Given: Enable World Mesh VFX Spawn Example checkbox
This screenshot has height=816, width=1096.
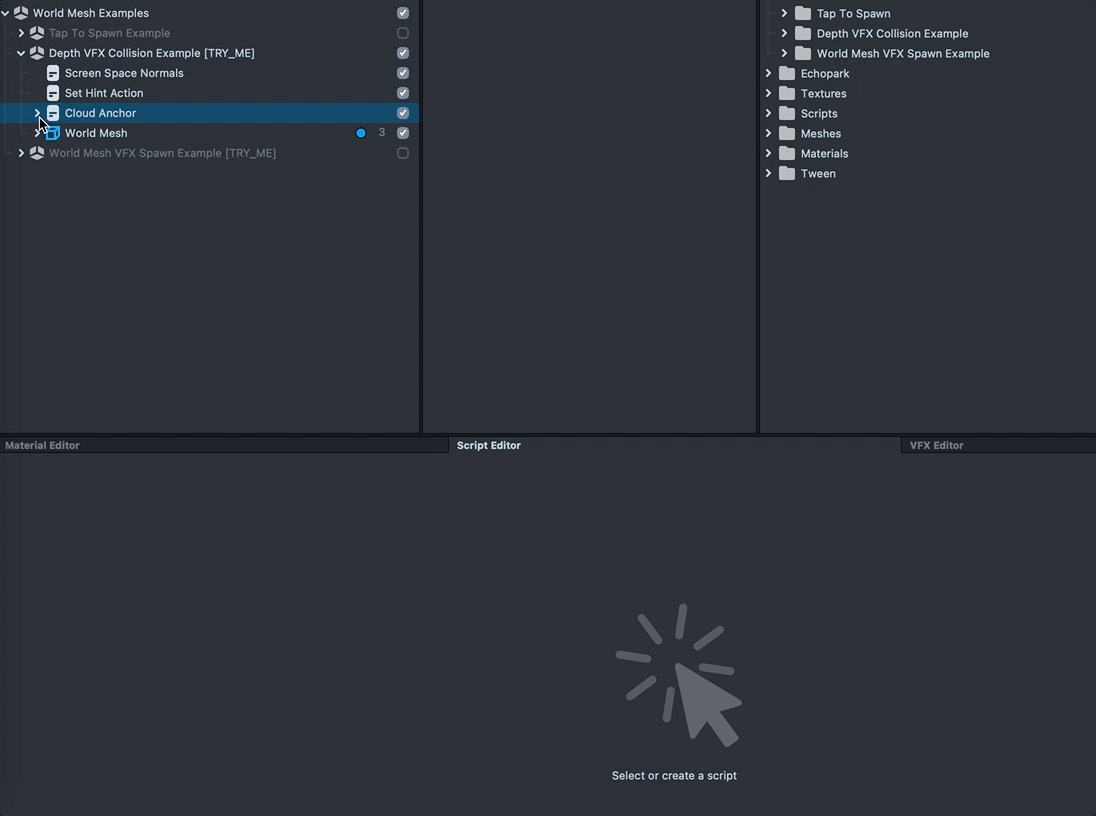Looking at the screenshot, I should coord(403,153).
